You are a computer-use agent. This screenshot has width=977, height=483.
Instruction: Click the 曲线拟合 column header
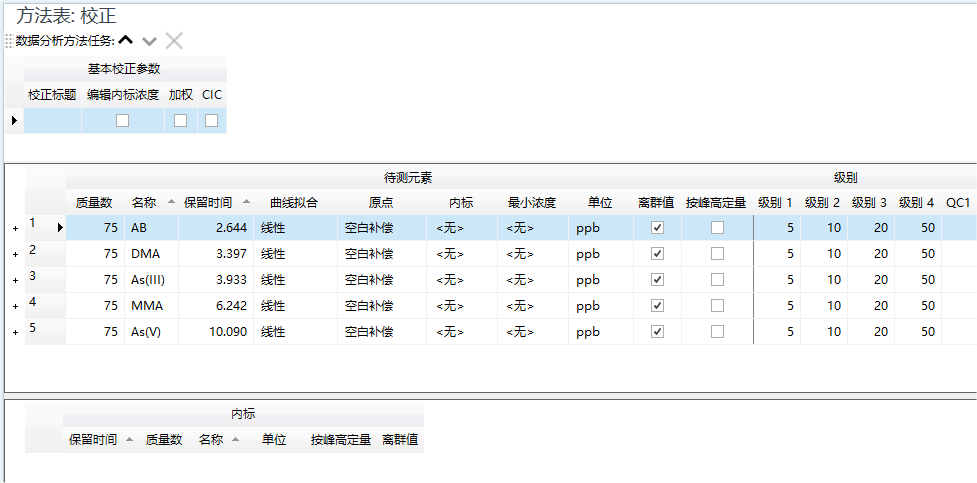[x=294, y=202]
